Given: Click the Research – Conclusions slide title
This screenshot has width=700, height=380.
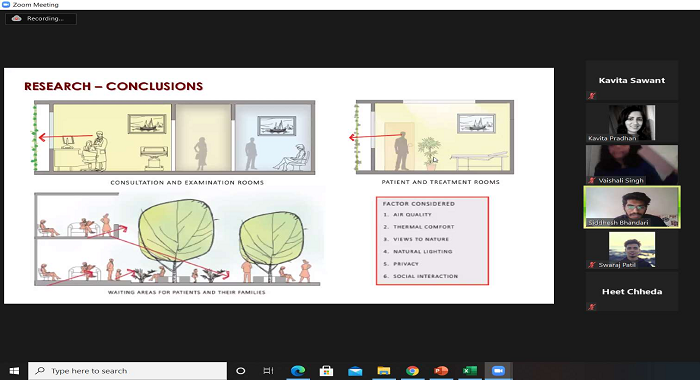Looking at the screenshot, I should 113,86.
